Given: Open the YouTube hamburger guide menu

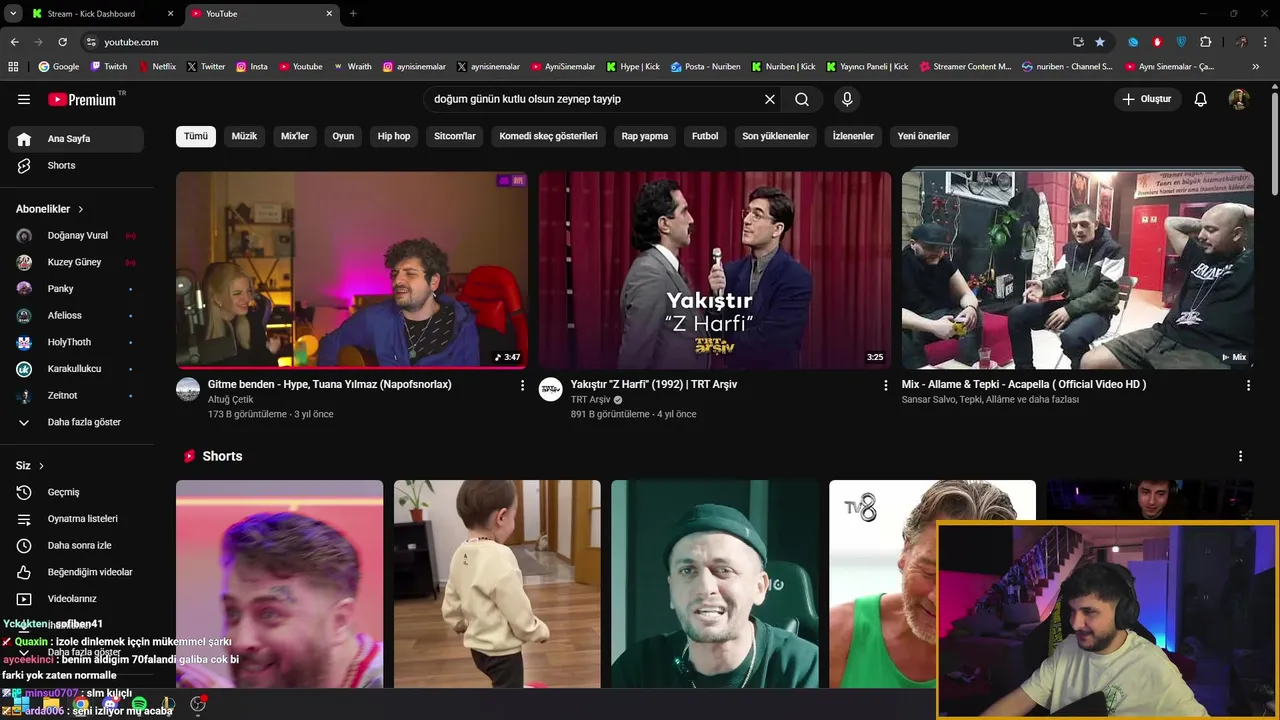Looking at the screenshot, I should [24, 99].
